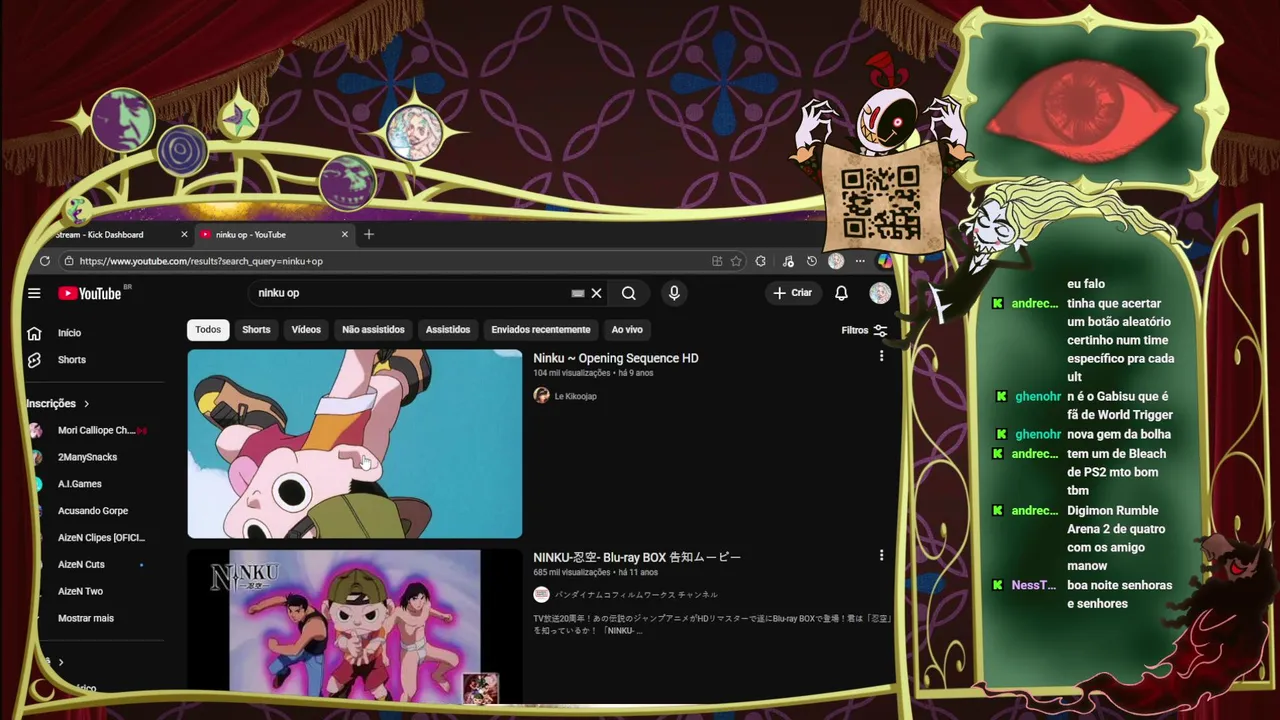Play the Ninku Opening Sequence thumbnail
Screen dimensions: 1280x720
point(355,444)
